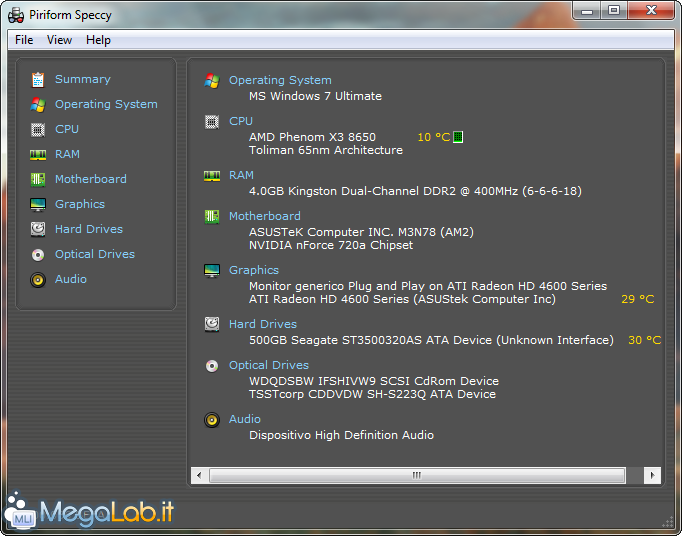Click the Hard Drives heading in main panel
This screenshot has width=682, height=536.
tap(263, 324)
